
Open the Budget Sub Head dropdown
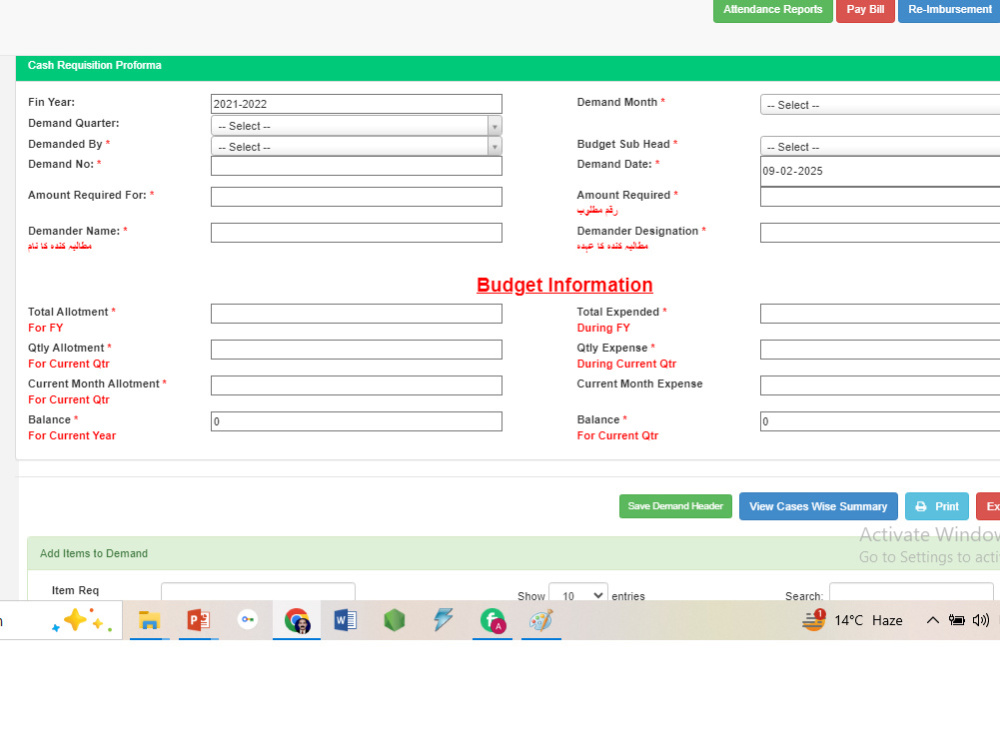click(x=880, y=147)
